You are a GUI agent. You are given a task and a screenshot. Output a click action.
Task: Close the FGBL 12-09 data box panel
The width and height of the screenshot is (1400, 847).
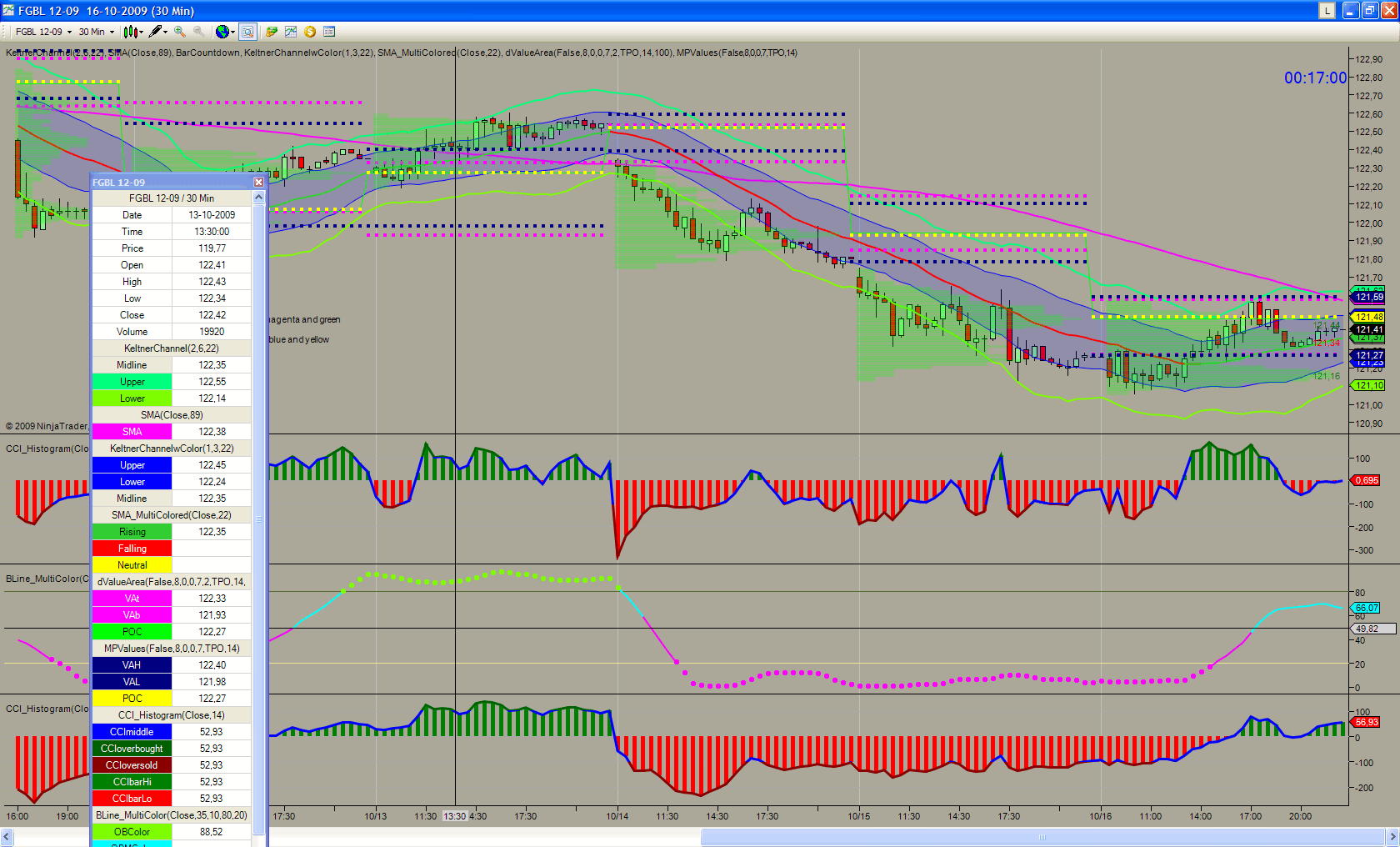pos(258,182)
